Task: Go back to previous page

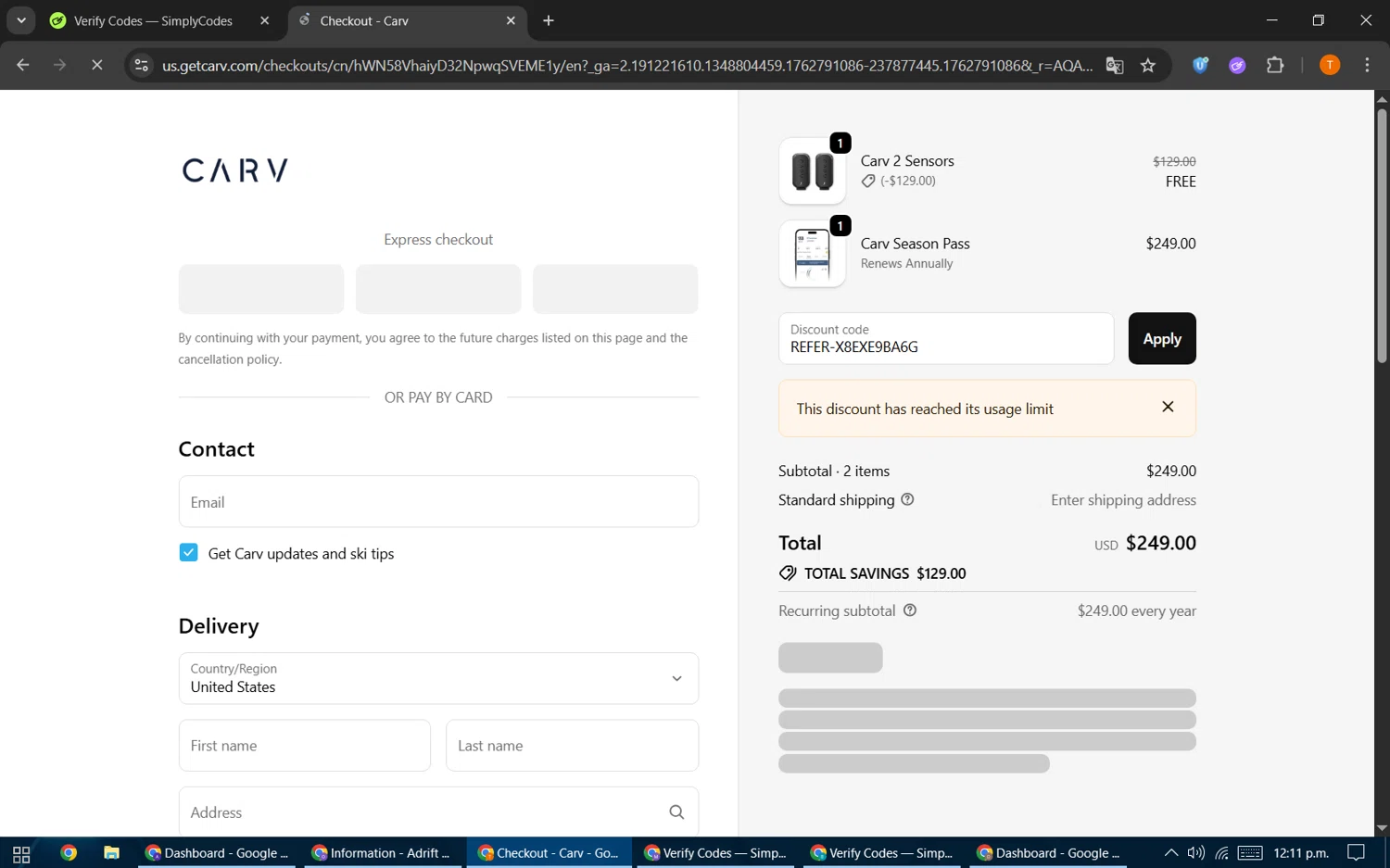Action: click(x=23, y=65)
